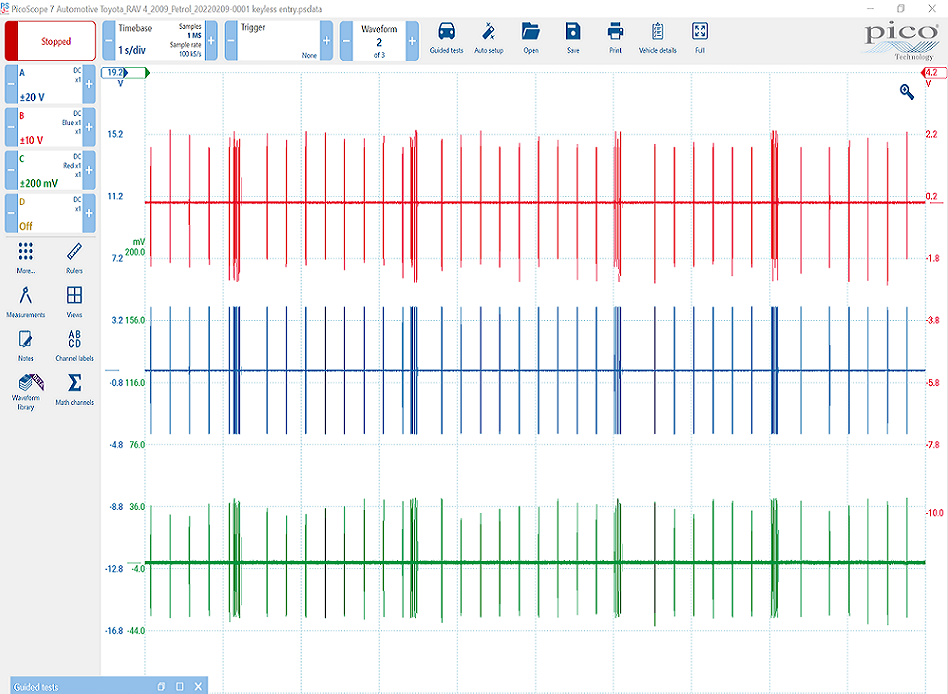Click the Guided tests panel tab
Image resolution: width=948 pixels, height=694 pixels.
click(40, 687)
